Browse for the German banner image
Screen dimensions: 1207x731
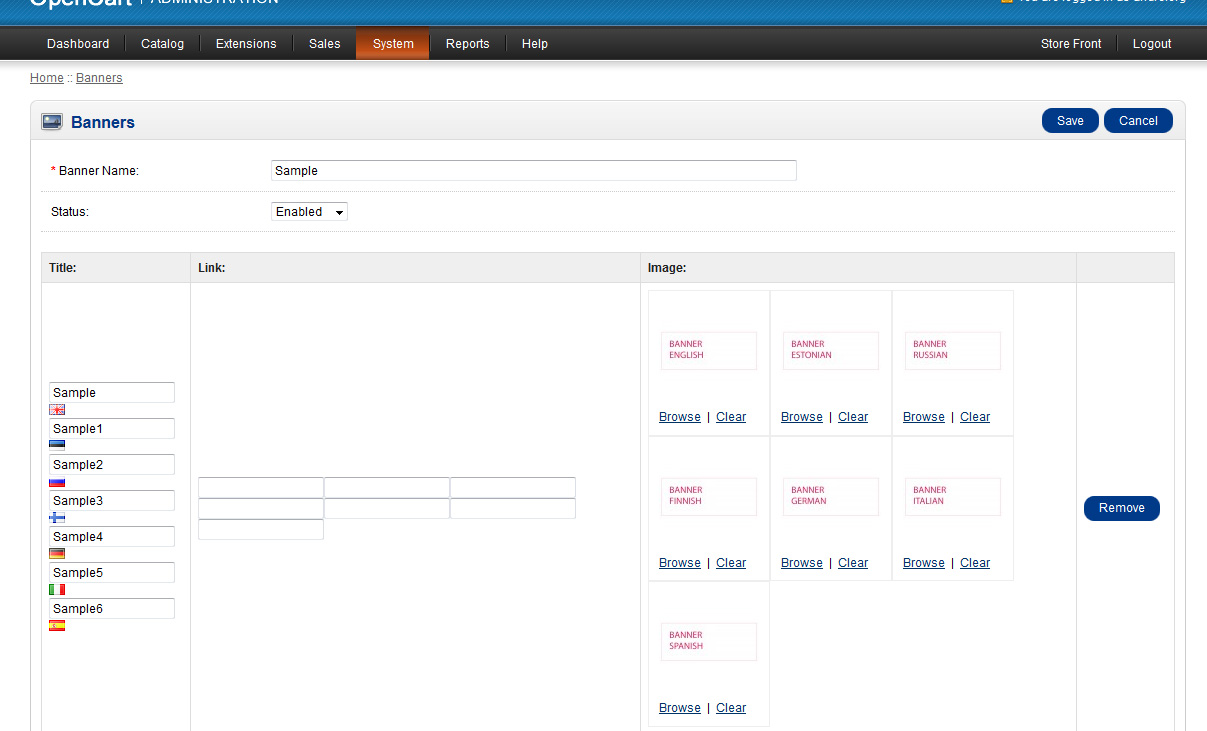(802, 563)
